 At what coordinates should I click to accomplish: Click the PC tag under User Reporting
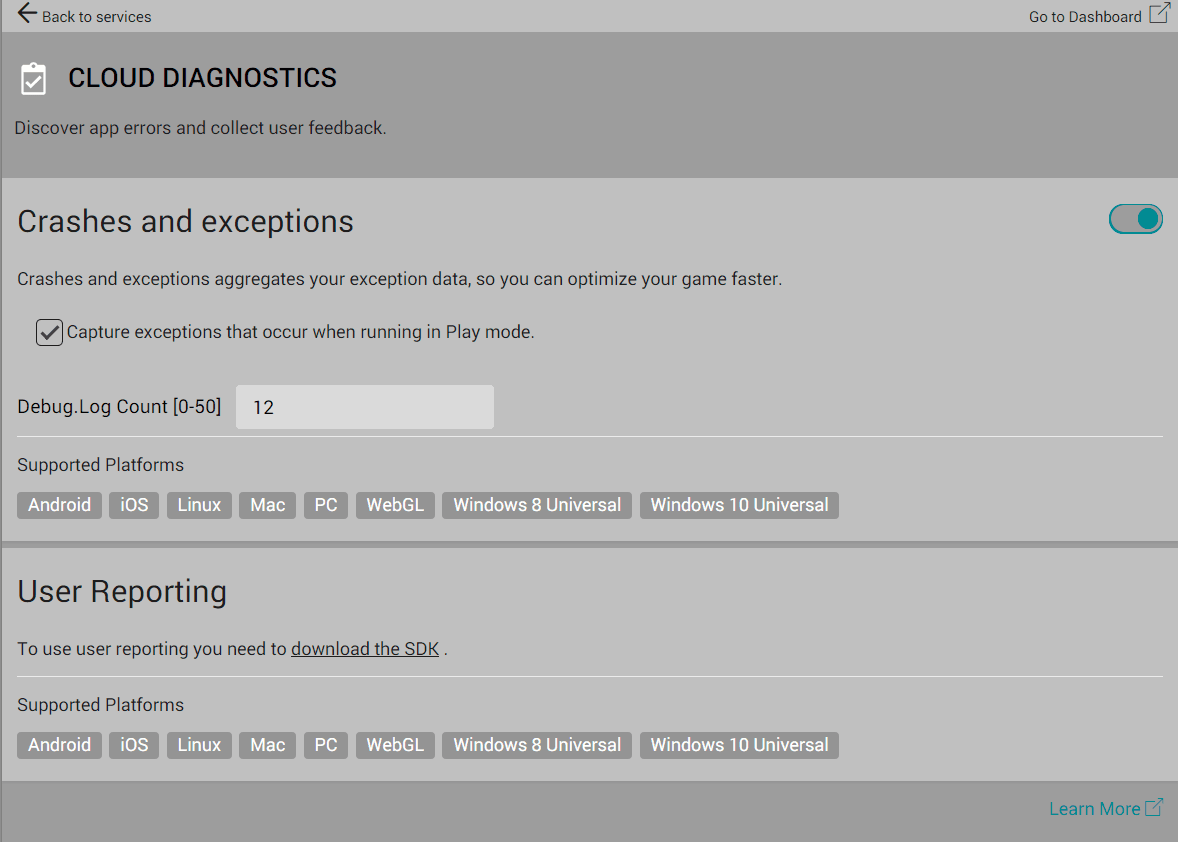tap(326, 745)
